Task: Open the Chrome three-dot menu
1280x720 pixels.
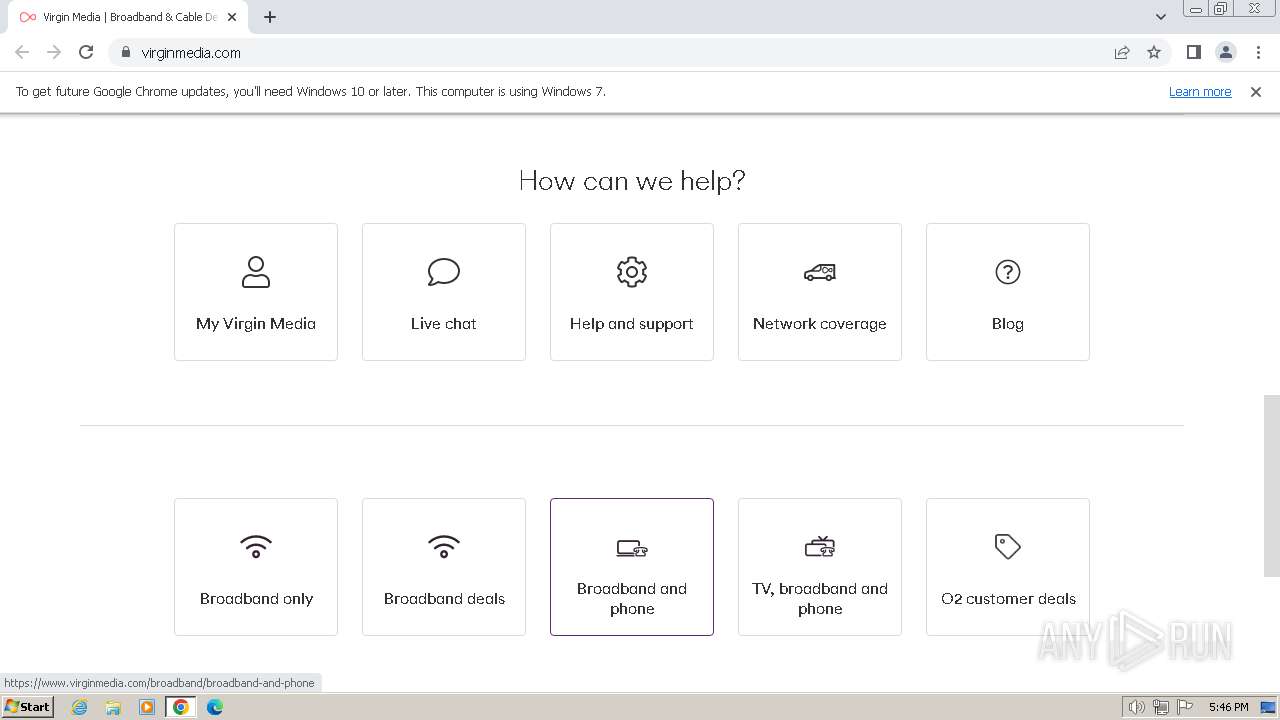Action: 1259,52
